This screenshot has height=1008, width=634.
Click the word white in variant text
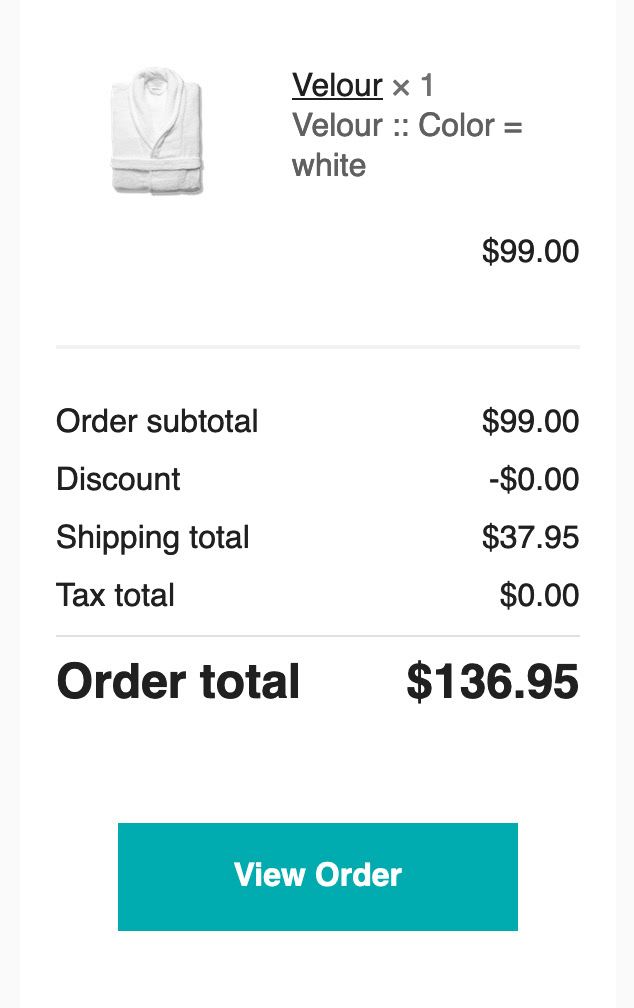329,165
